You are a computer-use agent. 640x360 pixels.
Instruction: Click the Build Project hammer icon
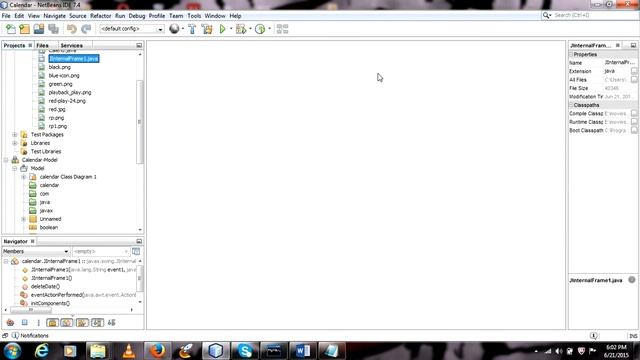192,29
